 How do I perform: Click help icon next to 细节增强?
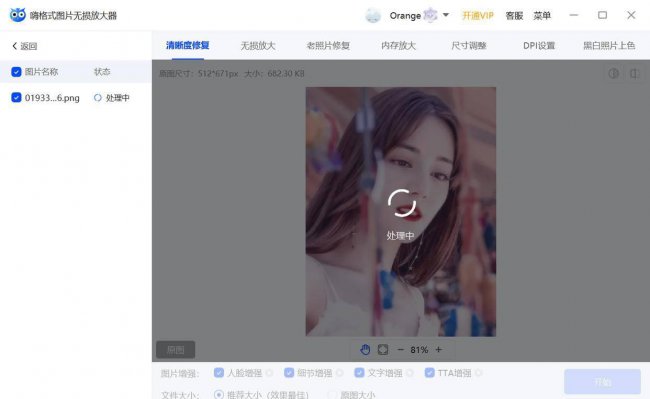tap(340, 373)
